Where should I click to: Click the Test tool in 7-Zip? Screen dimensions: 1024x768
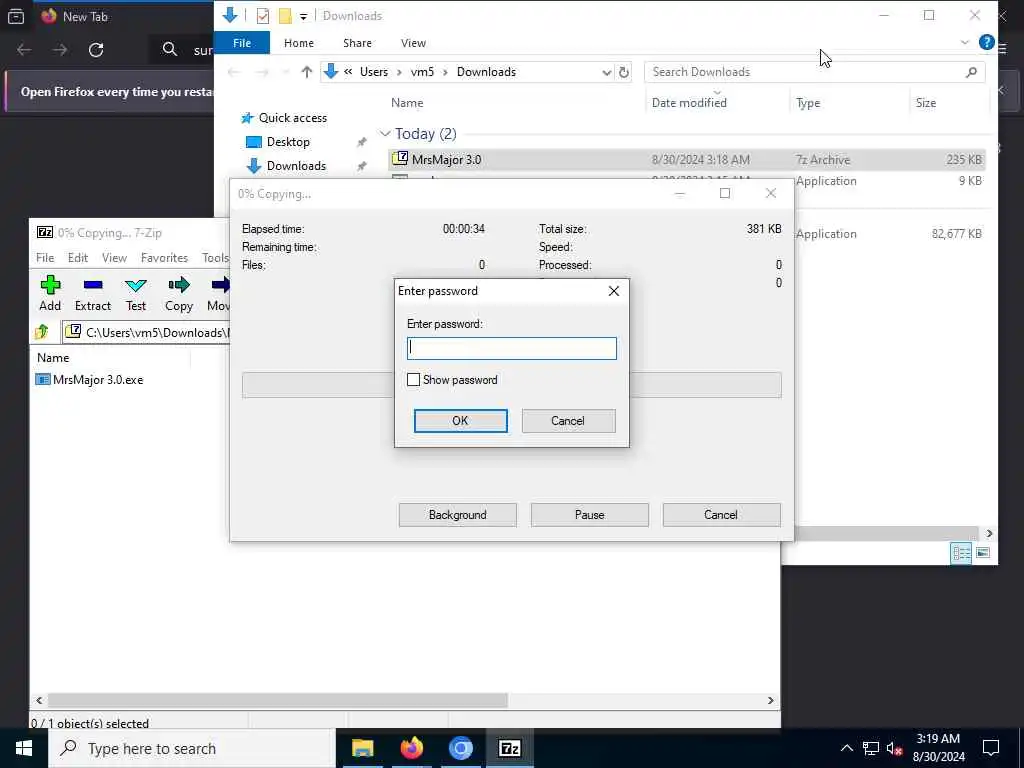coord(136,293)
